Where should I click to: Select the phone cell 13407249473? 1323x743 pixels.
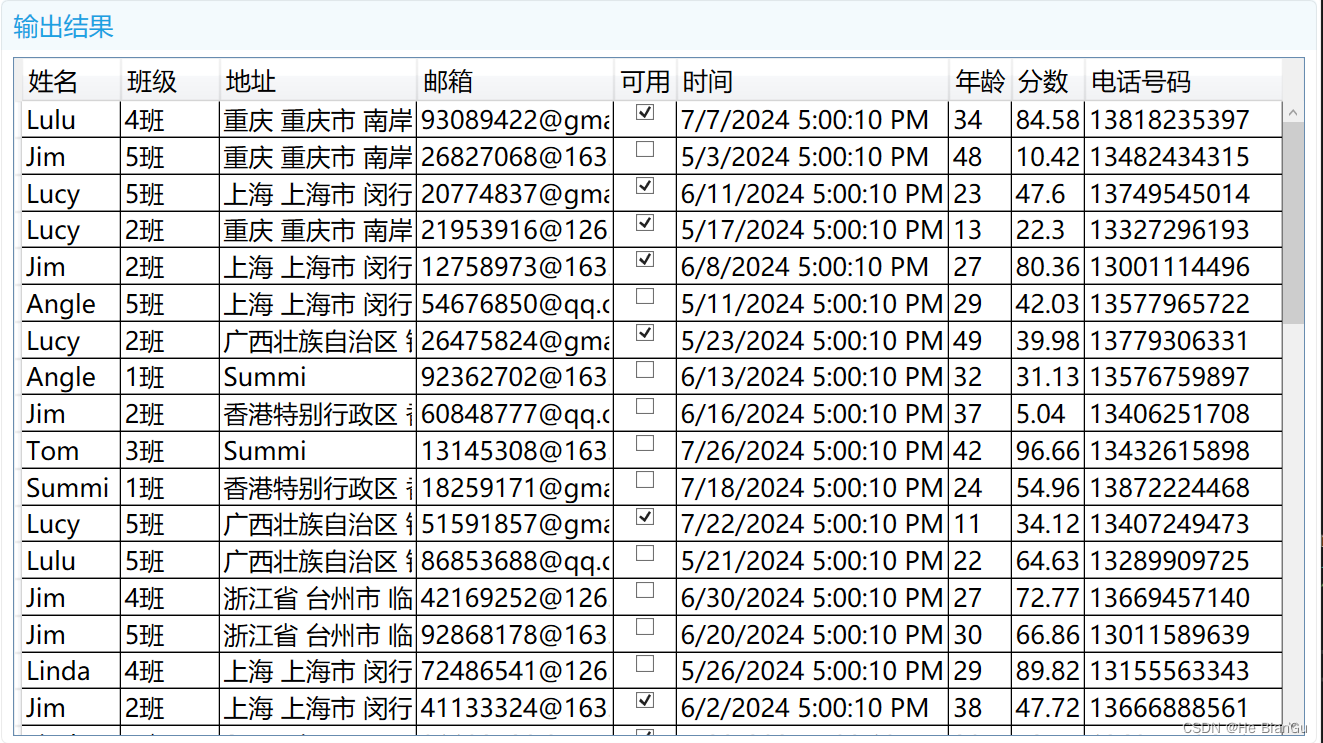tap(1183, 524)
